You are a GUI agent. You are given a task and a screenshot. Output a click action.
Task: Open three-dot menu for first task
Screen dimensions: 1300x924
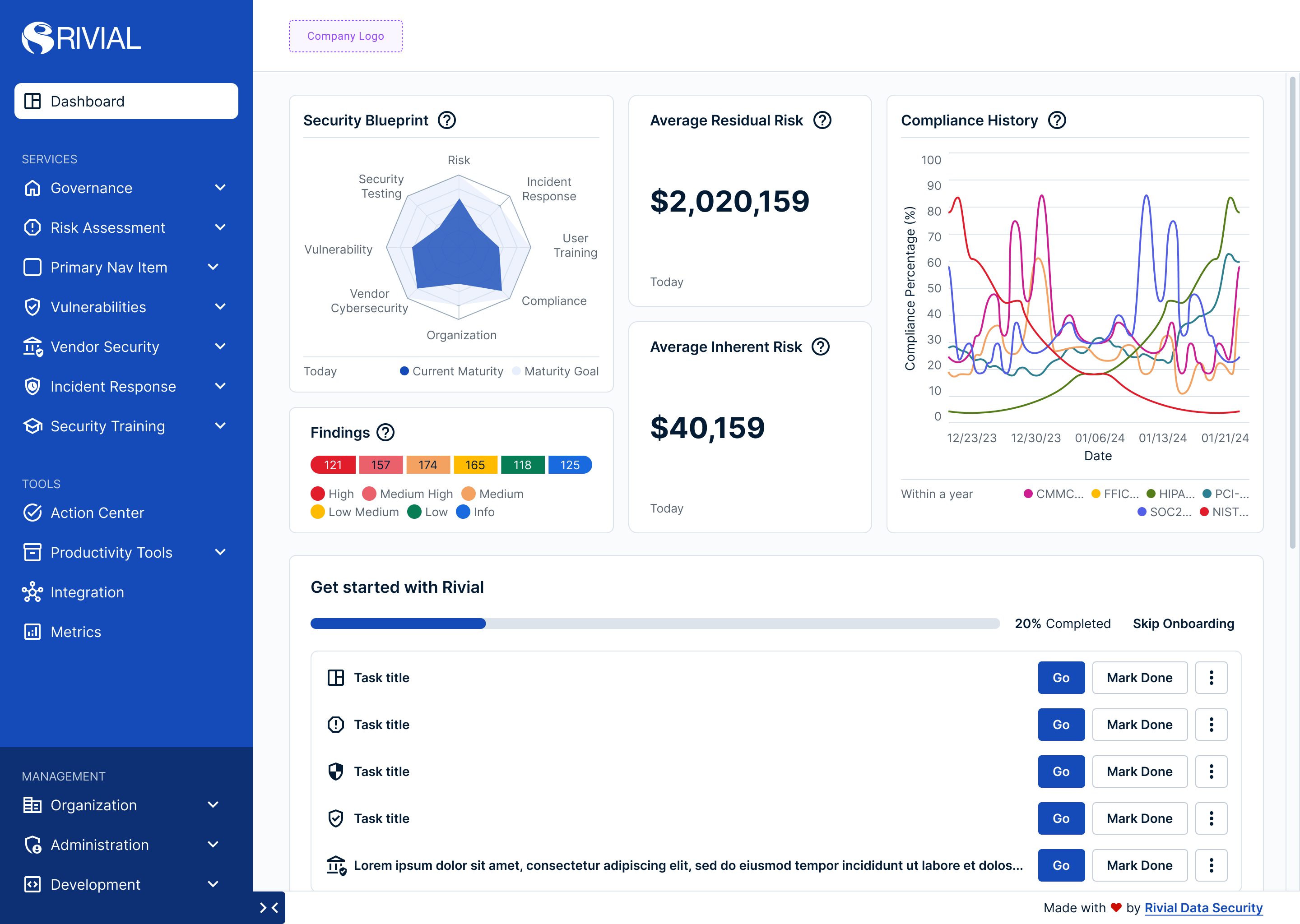pyautogui.click(x=1211, y=678)
